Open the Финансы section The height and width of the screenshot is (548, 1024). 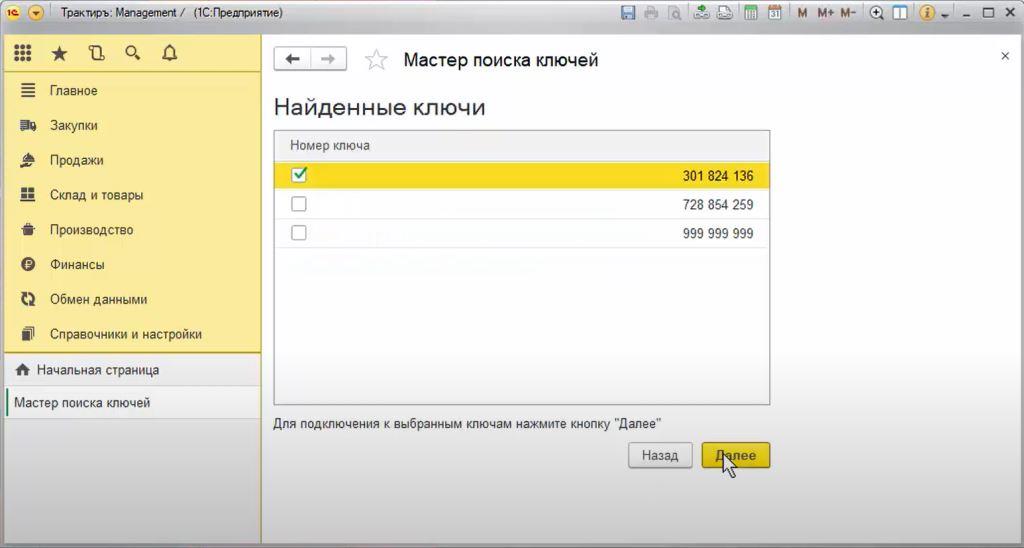click(x=77, y=265)
